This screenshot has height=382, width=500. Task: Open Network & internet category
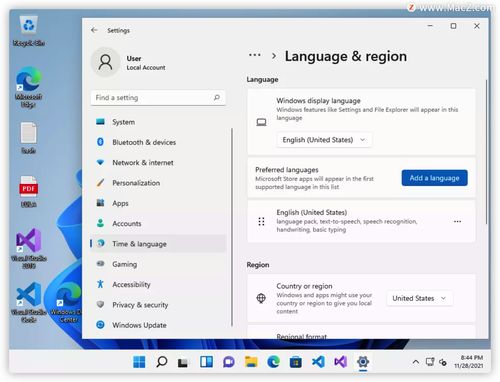click(x=159, y=163)
